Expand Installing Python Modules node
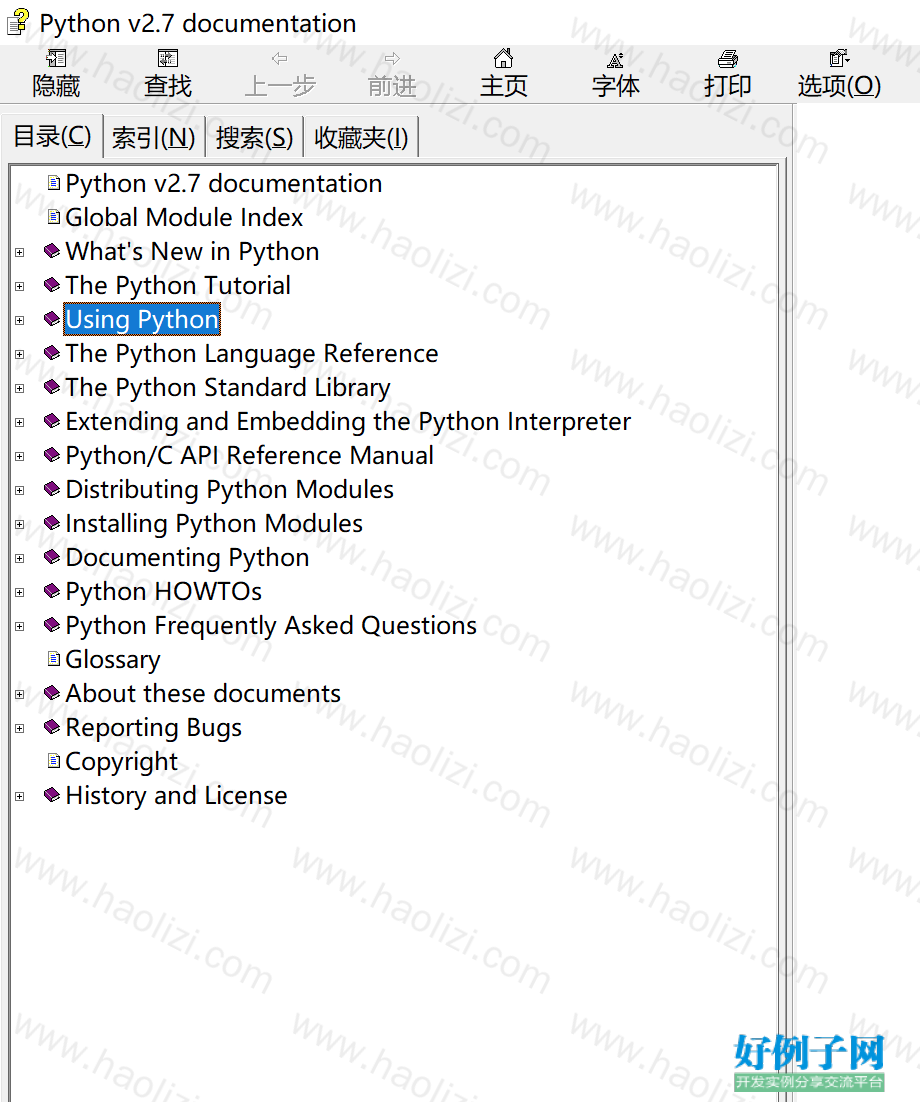The width and height of the screenshot is (920, 1102). point(20,524)
